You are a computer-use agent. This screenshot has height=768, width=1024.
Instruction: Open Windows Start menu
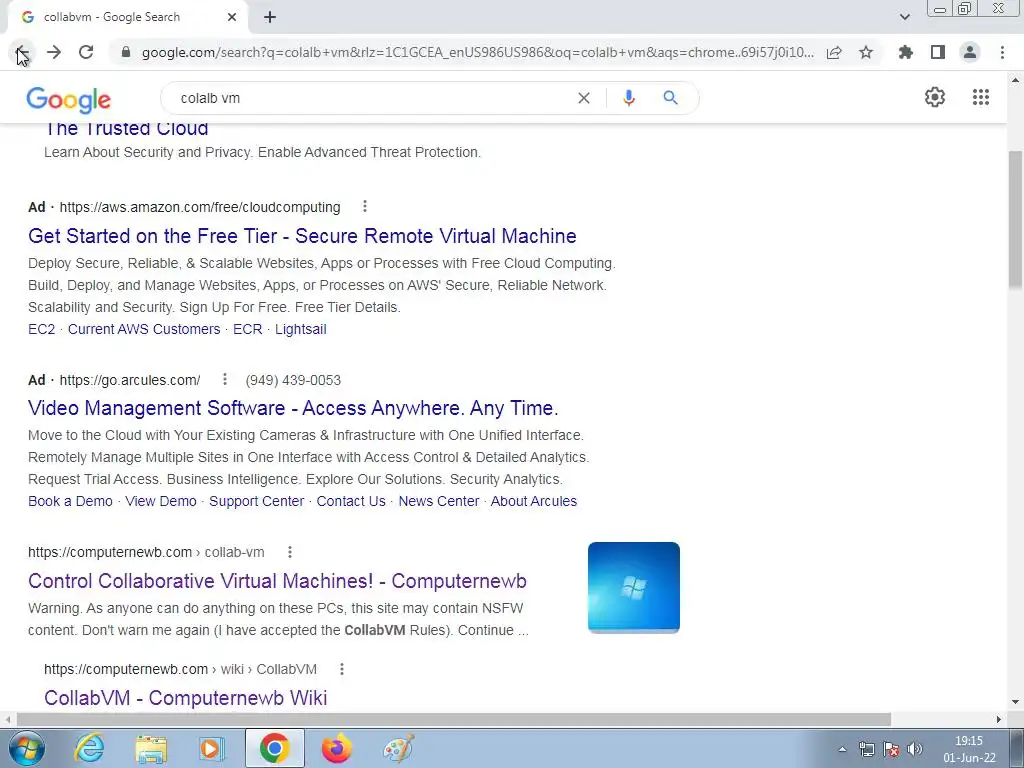(x=27, y=748)
